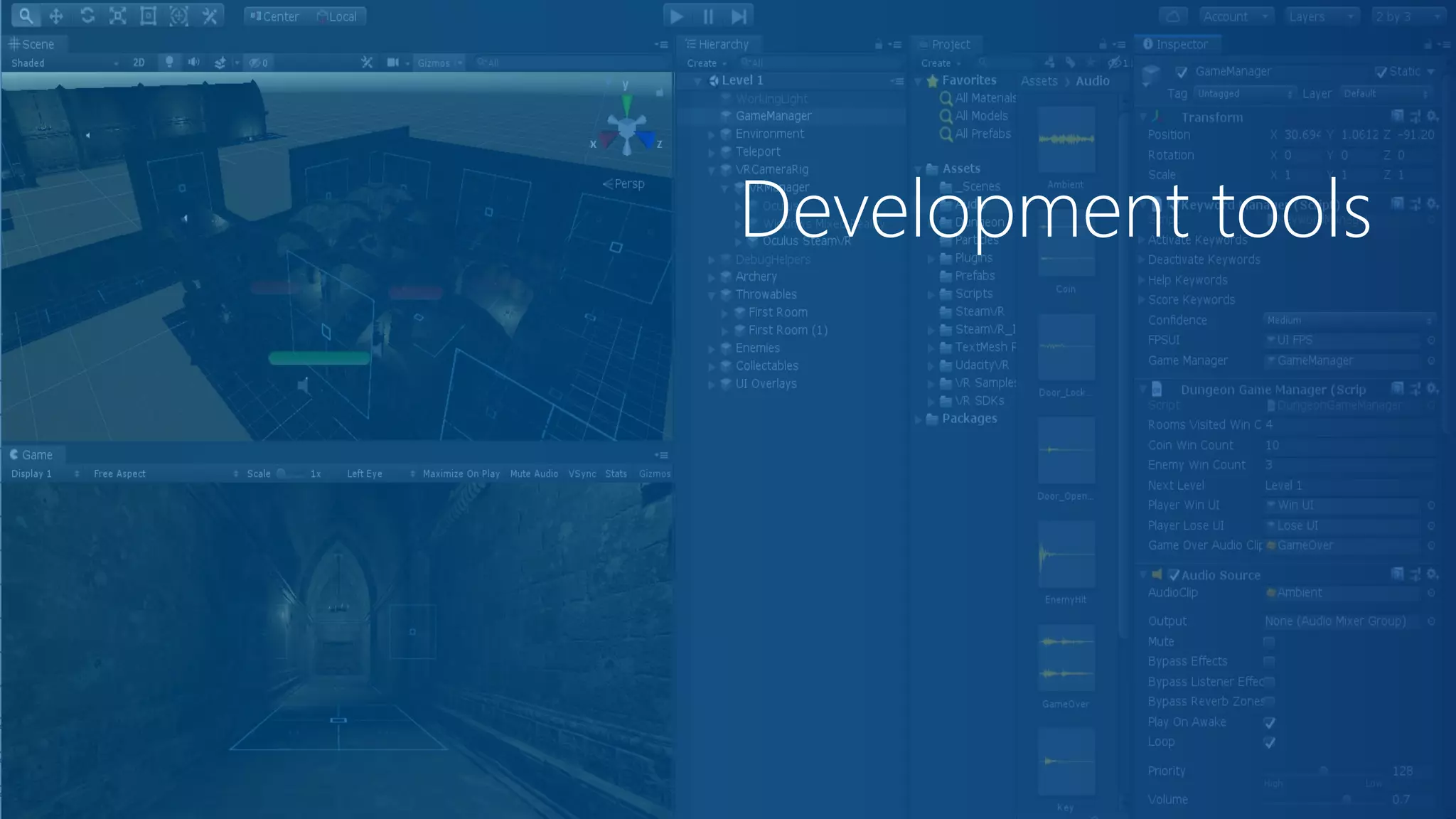Expand Deactivate Keywords section
1456x819 pixels.
1142,259
